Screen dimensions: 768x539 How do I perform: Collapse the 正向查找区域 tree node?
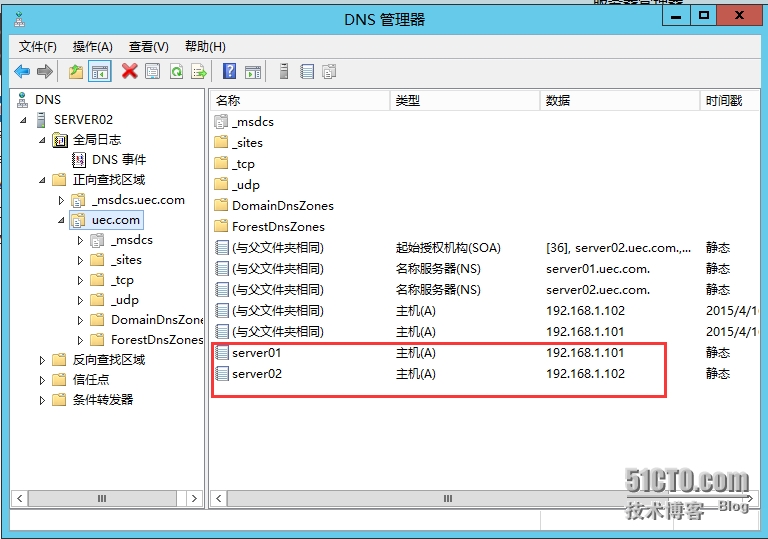pyautogui.click(x=42, y=180)
